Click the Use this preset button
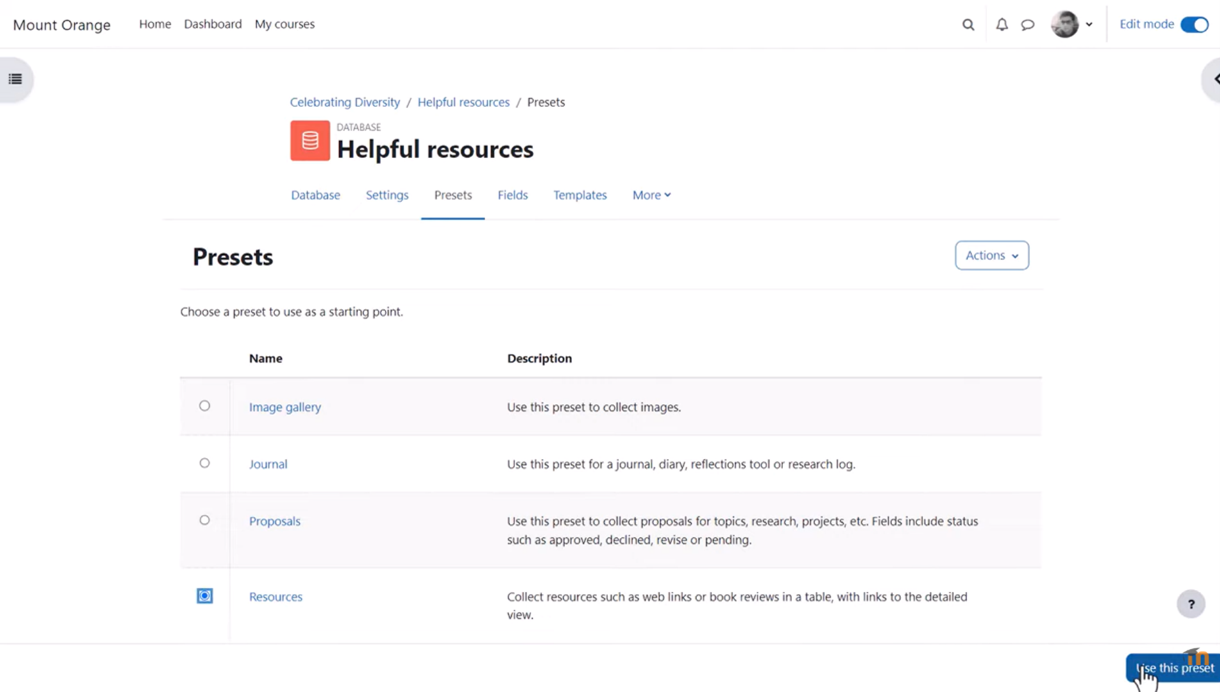This screenshot has height=692, width=1220. tap(1176, 668)
